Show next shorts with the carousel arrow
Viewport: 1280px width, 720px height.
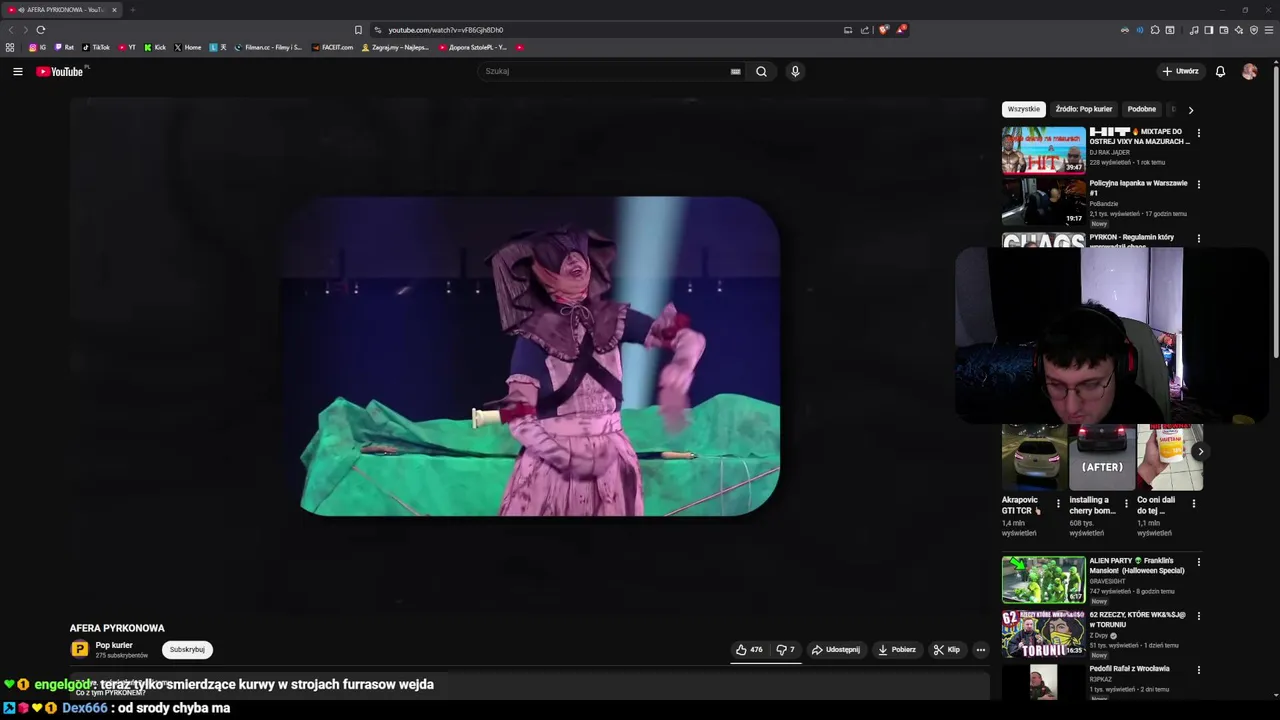point(1200,452)
